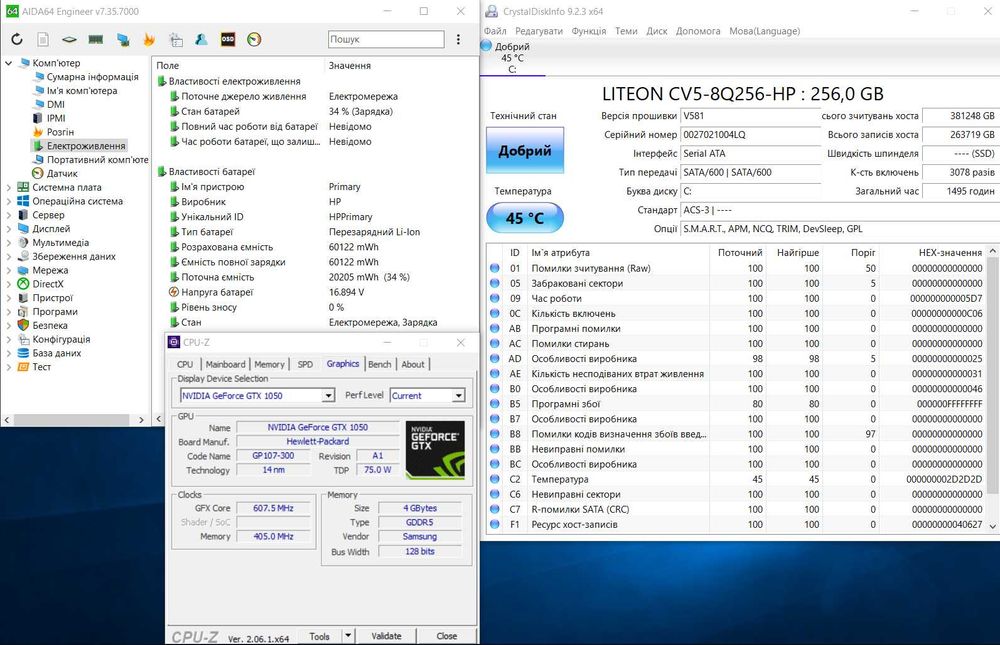The width and height of the screenshot is (1000, 645).
Task: Collapse the Комп'ютер tree node
Action: (8, 63)
